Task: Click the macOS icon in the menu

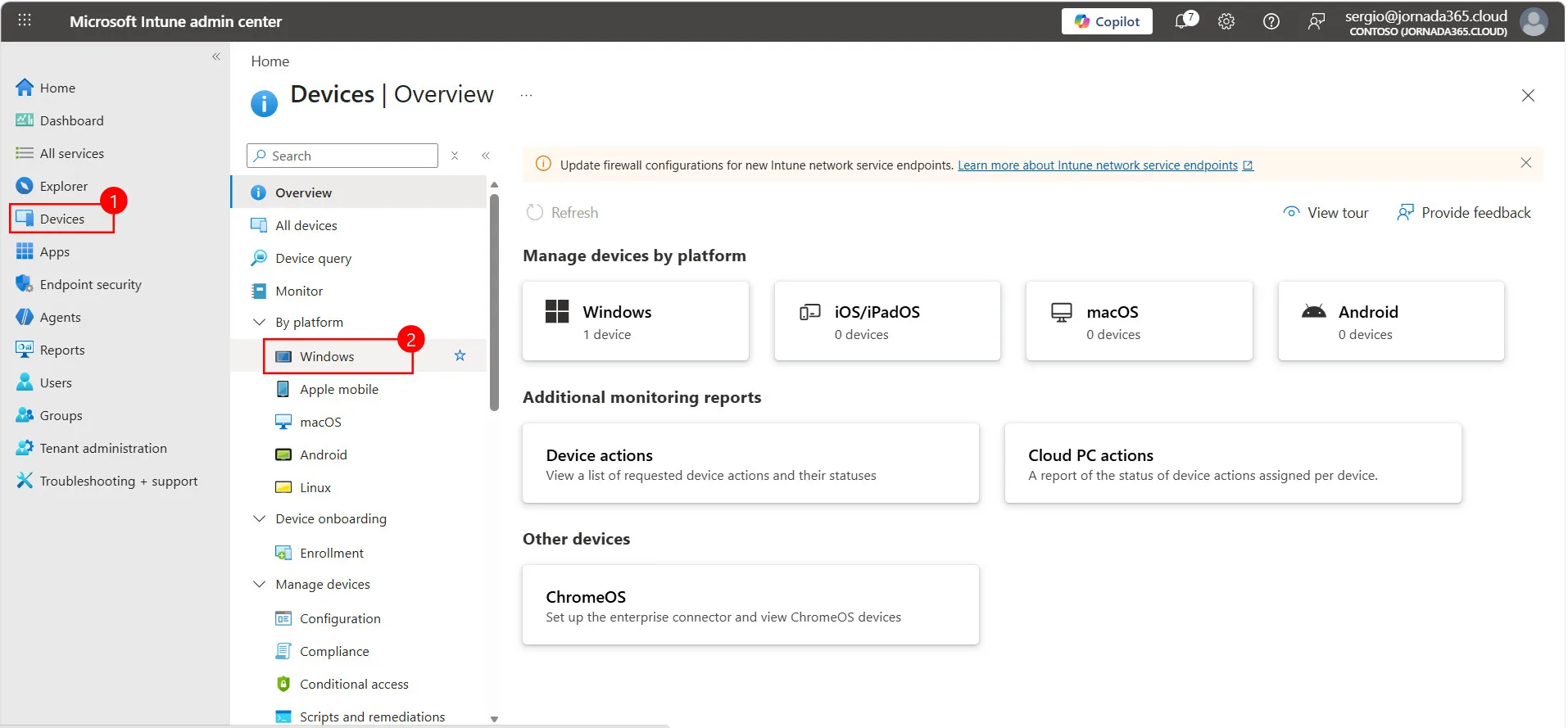Action: (x=283, y=422)
